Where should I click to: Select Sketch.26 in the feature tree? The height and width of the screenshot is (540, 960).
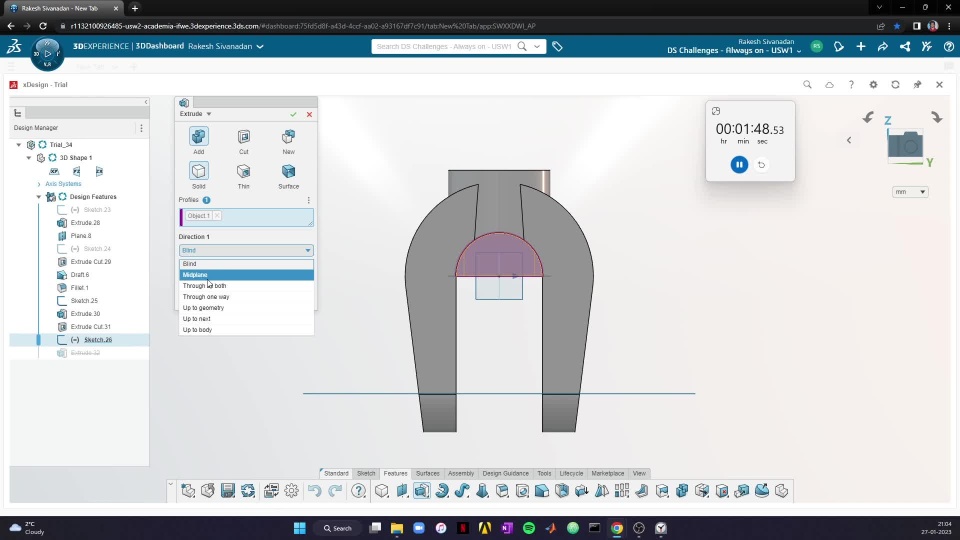[x=98, y=340]
